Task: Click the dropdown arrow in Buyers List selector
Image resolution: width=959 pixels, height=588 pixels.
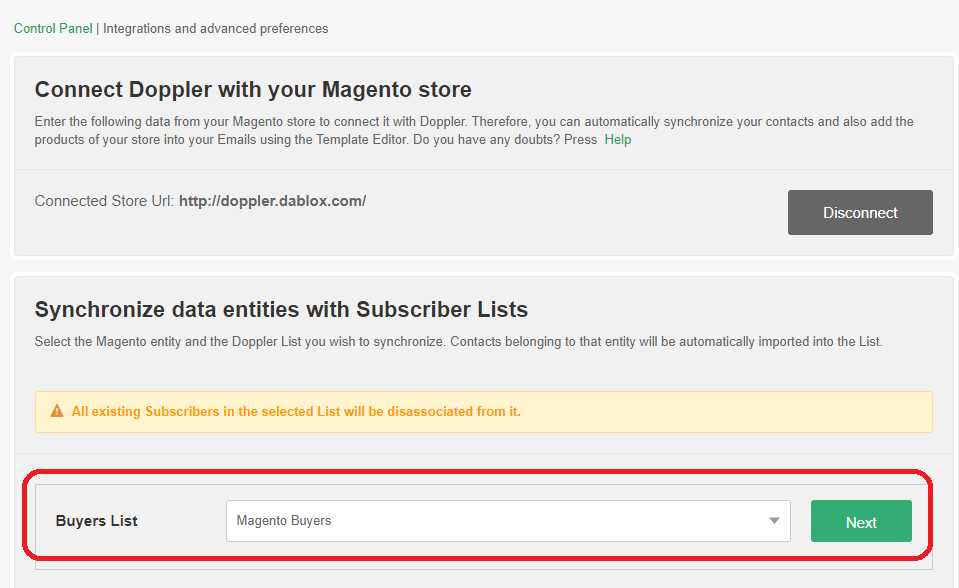Action: click(x=774, y=521)
